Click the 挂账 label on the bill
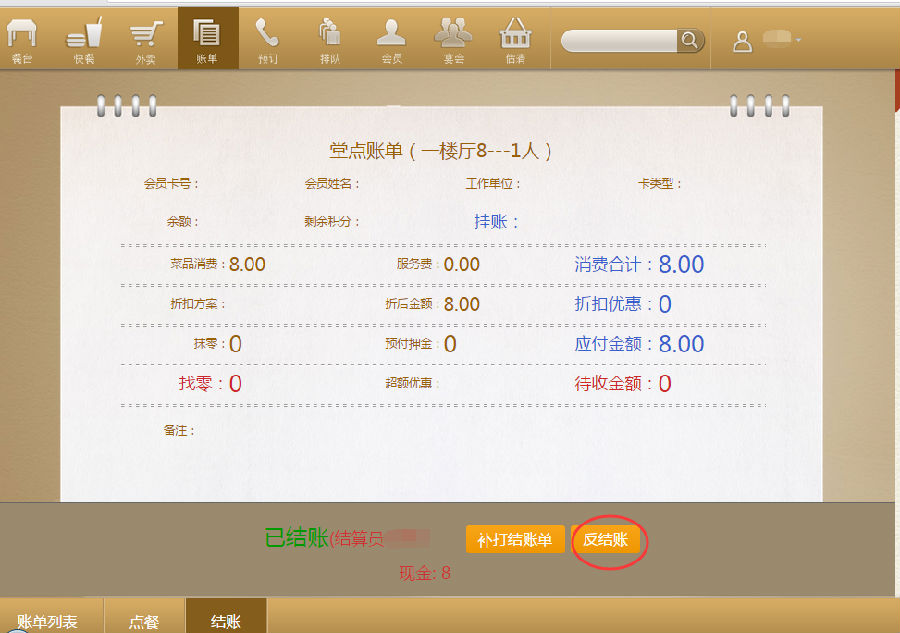This screenshot has height=633, width=900. tap(496, 221)
